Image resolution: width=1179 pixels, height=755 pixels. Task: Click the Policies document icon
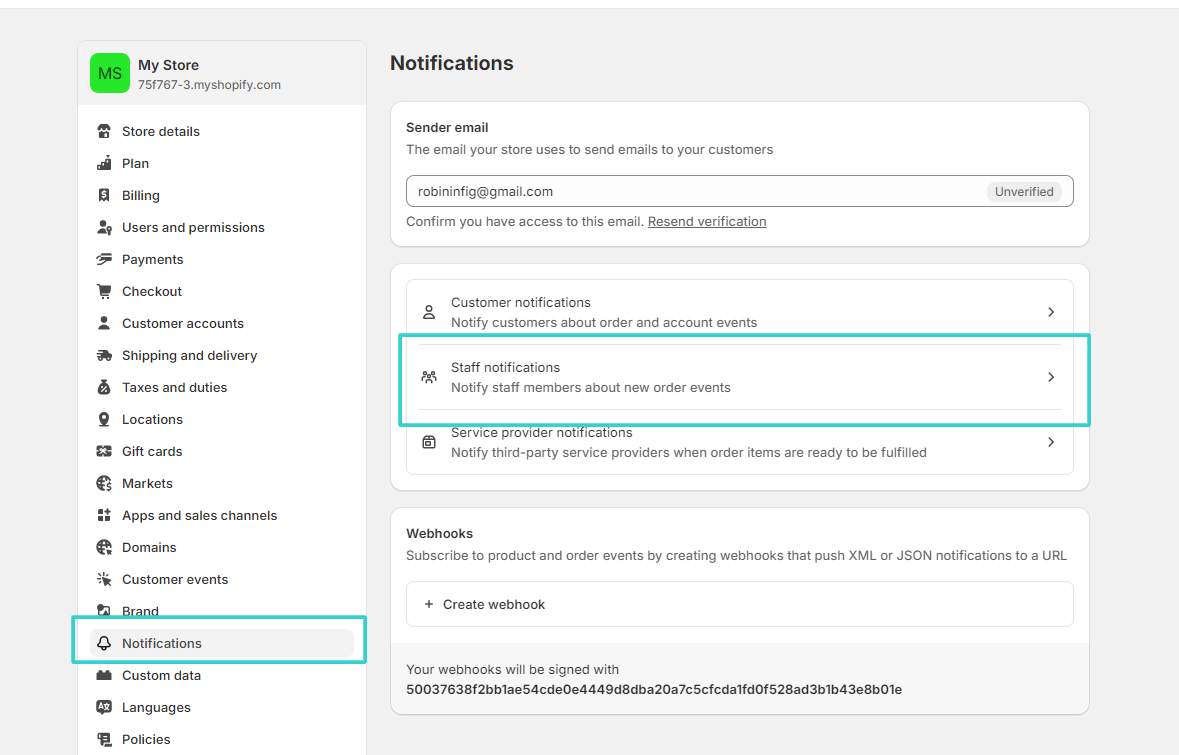pos(104,739)
